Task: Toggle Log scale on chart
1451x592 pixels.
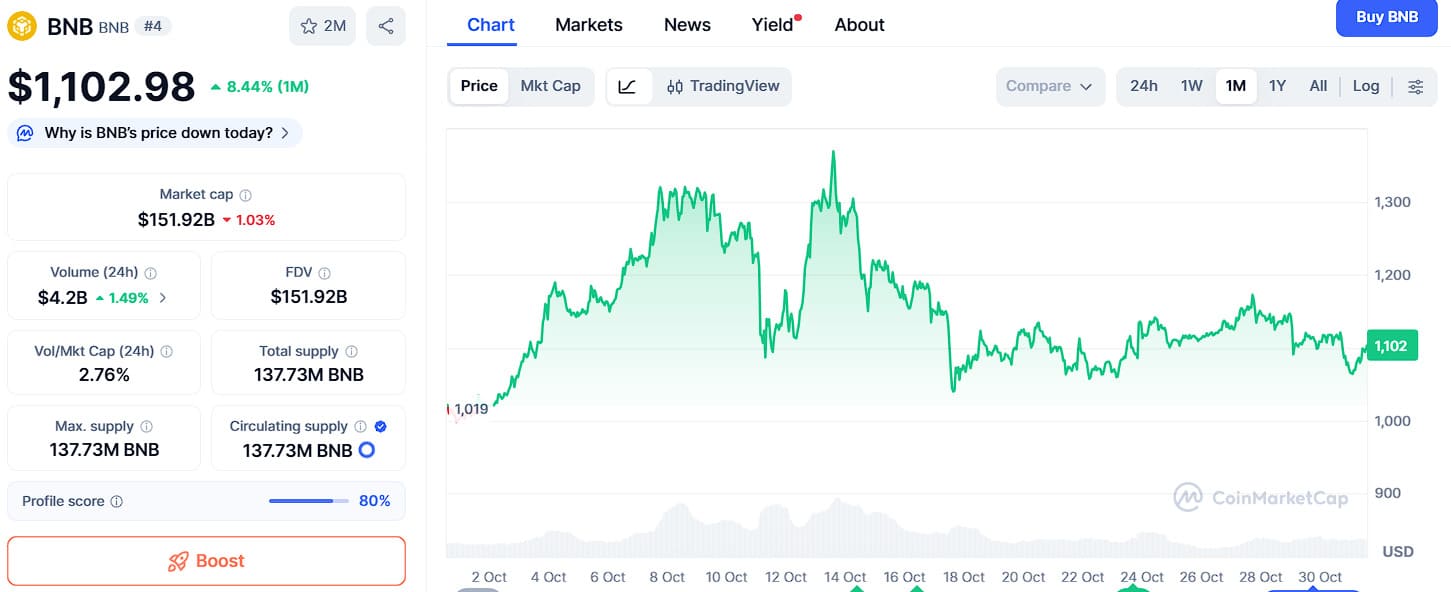Action: pyautogui.click(x=1366, y=86)
